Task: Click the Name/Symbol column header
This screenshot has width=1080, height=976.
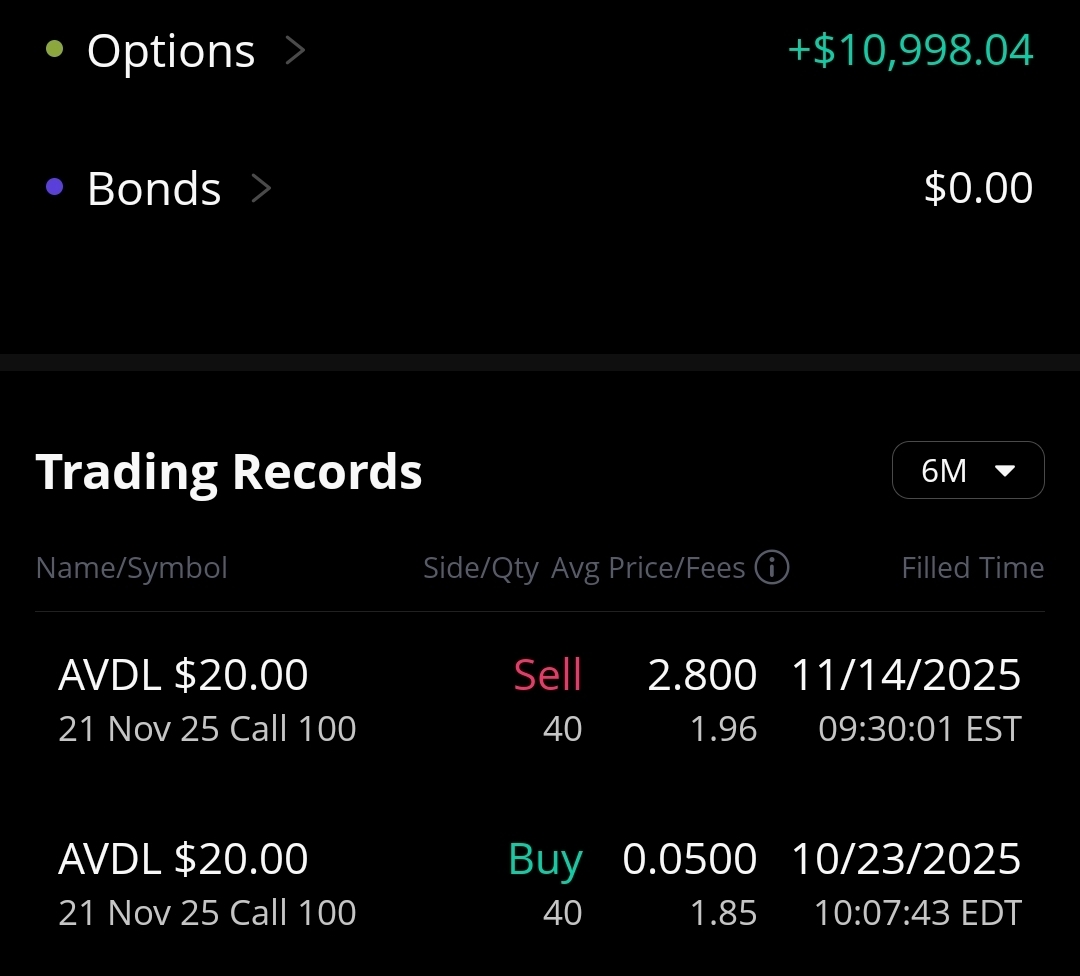Action: (x=132, y=568)
